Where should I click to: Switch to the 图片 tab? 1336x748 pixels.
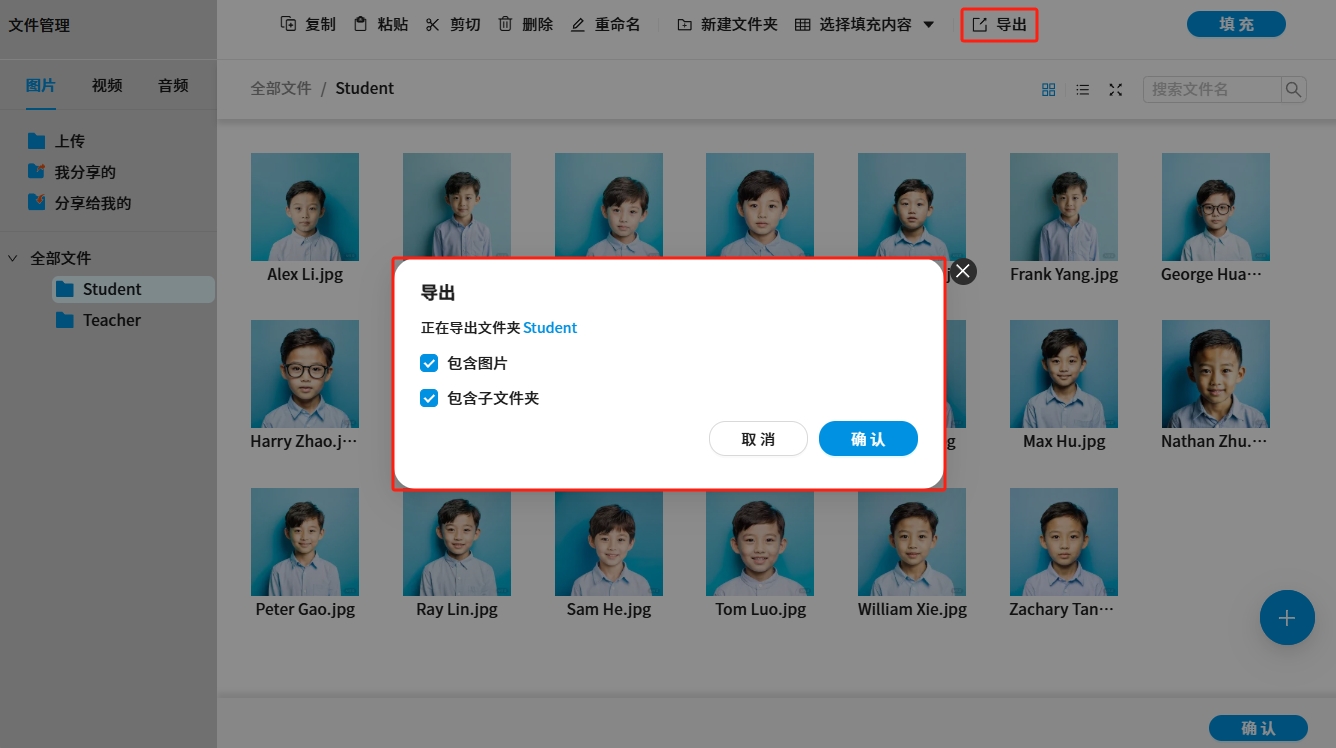41,85
